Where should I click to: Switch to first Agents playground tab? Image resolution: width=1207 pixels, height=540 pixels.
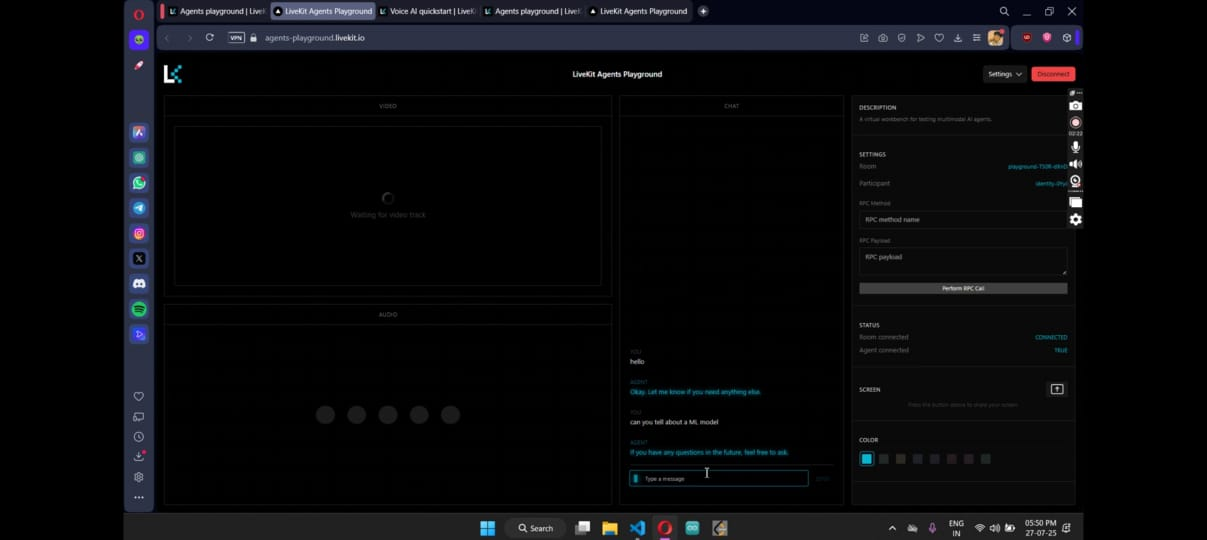pos(215,11)
